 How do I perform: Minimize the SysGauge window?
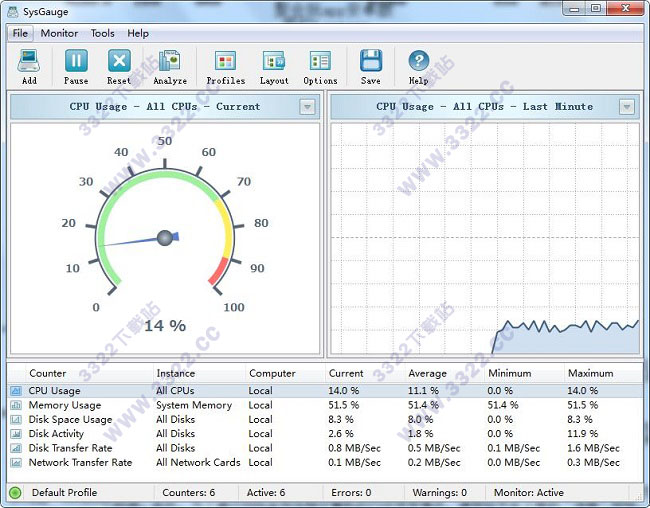coord(574,9)
